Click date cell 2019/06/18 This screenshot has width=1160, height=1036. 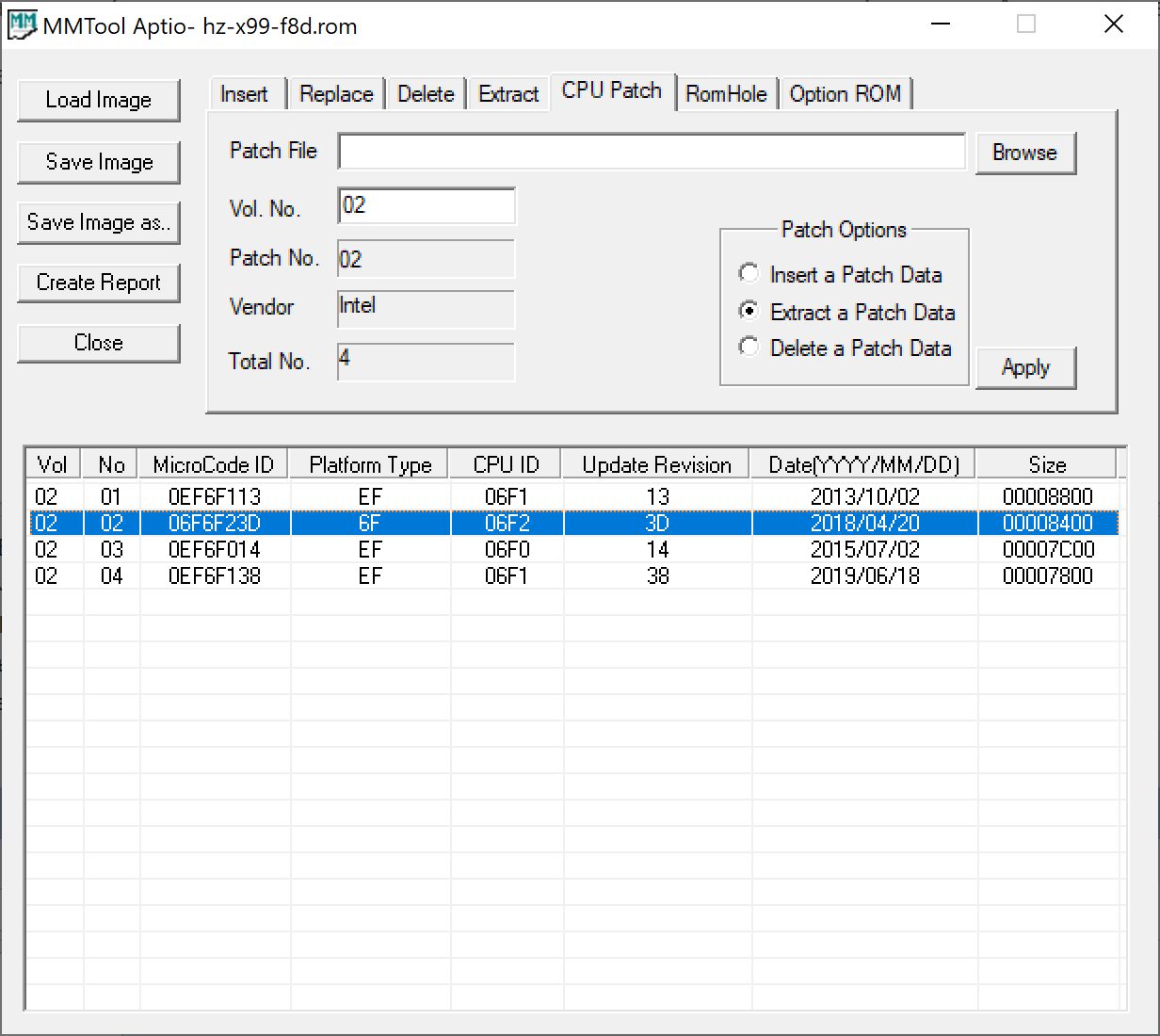point(865,575)
